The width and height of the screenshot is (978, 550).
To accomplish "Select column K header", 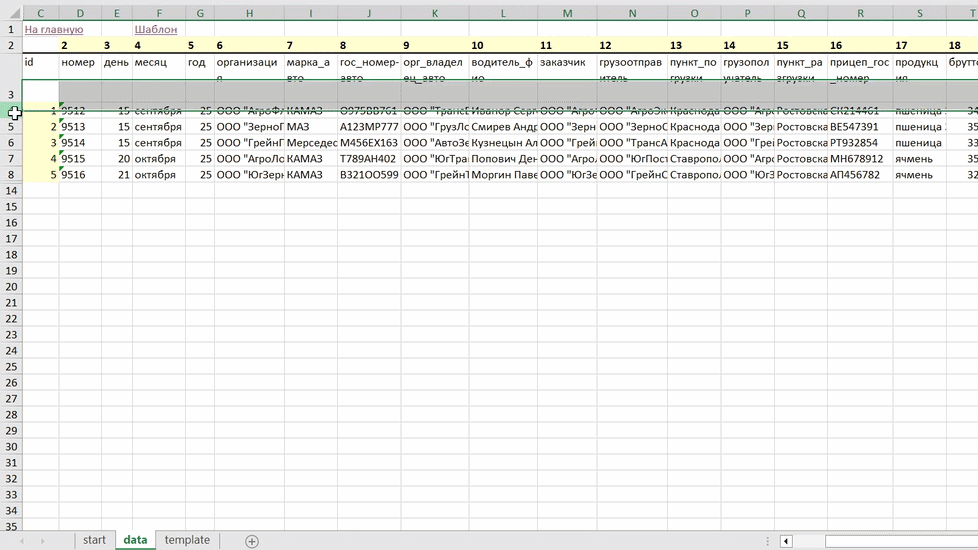I will point(435,13).
